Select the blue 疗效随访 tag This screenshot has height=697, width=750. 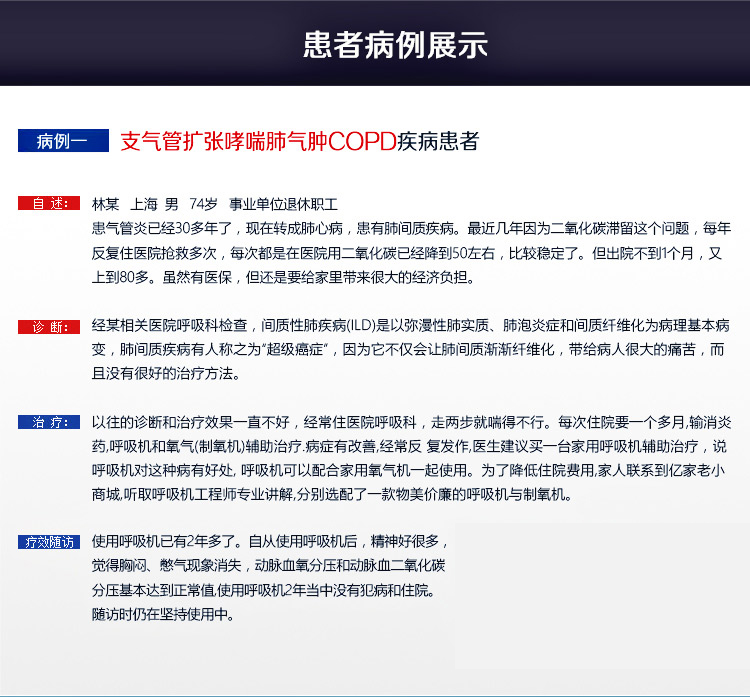[49, 542]
